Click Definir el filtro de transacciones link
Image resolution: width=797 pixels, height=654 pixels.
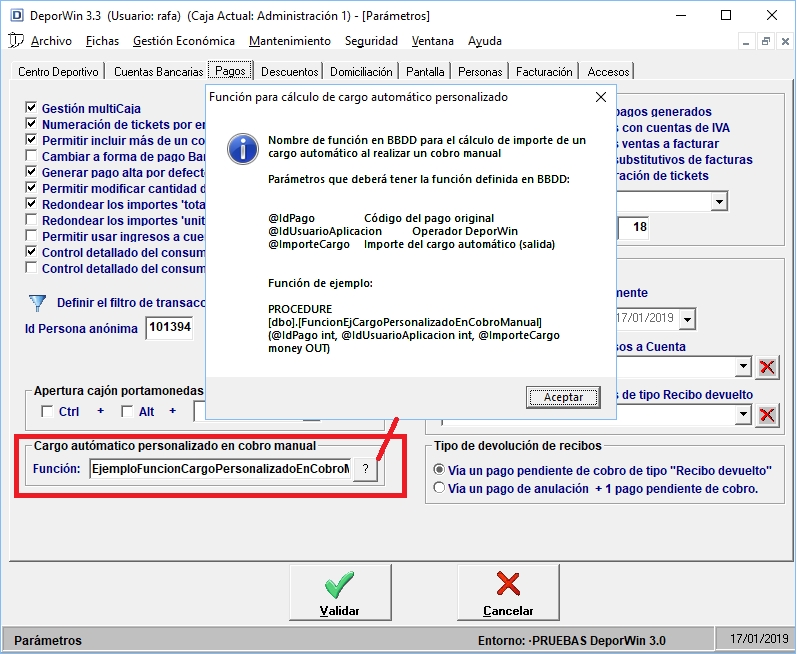(x=131, y=303)
